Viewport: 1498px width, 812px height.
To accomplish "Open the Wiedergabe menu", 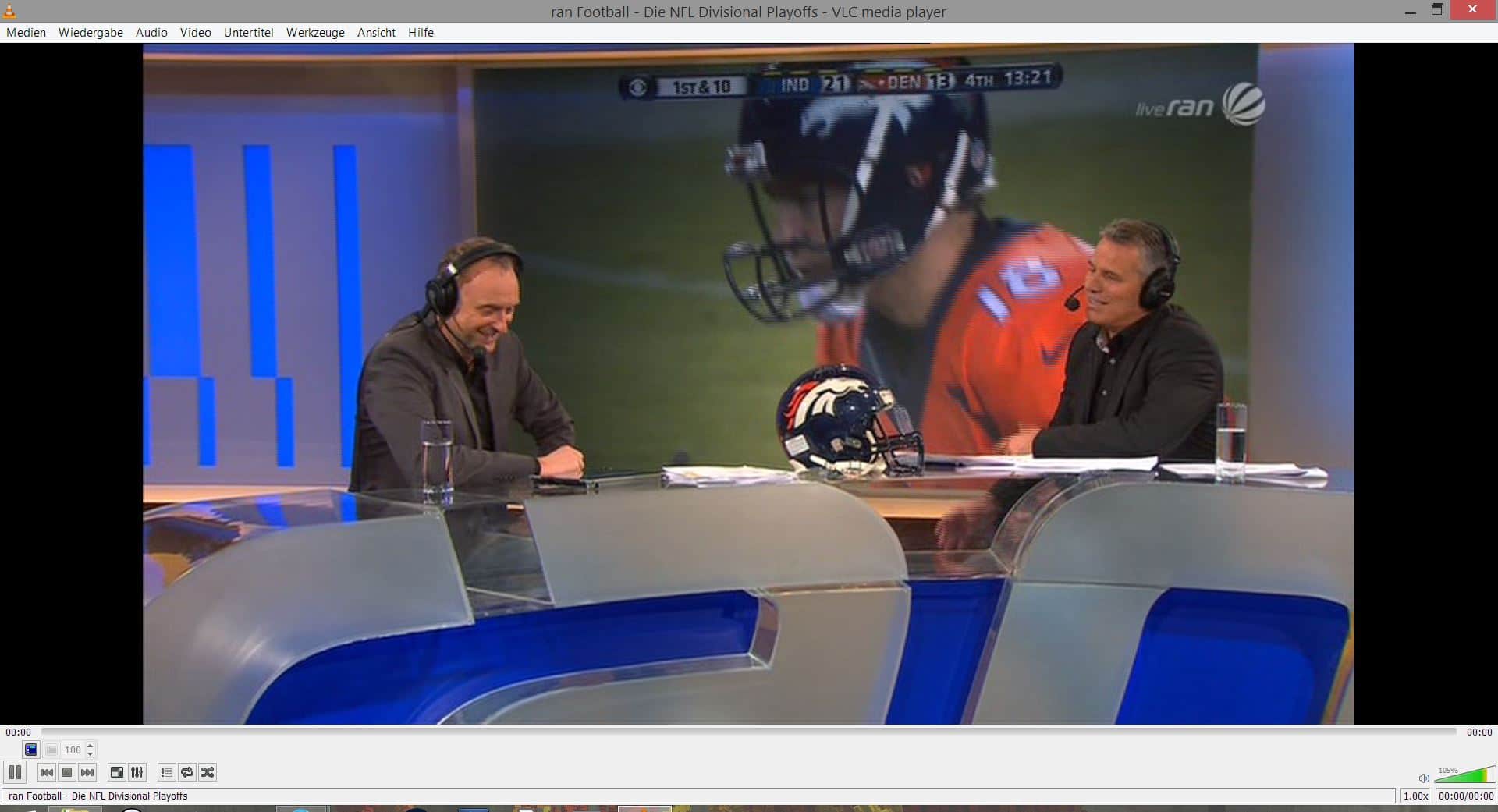I will click(x=91, y=33).
